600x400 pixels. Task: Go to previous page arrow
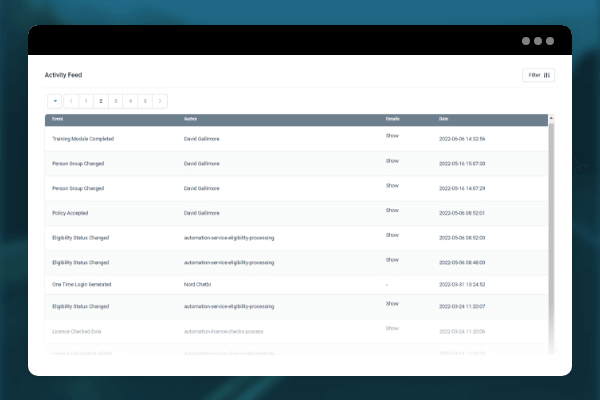tap(71, 101)
